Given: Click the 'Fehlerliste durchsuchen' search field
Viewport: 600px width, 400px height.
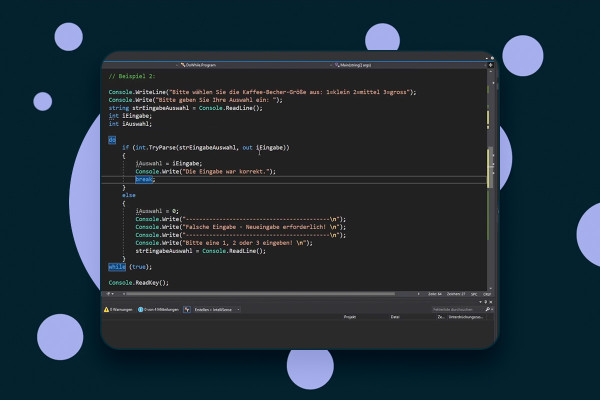Looking at the screenshot, I should click(458, 309).
